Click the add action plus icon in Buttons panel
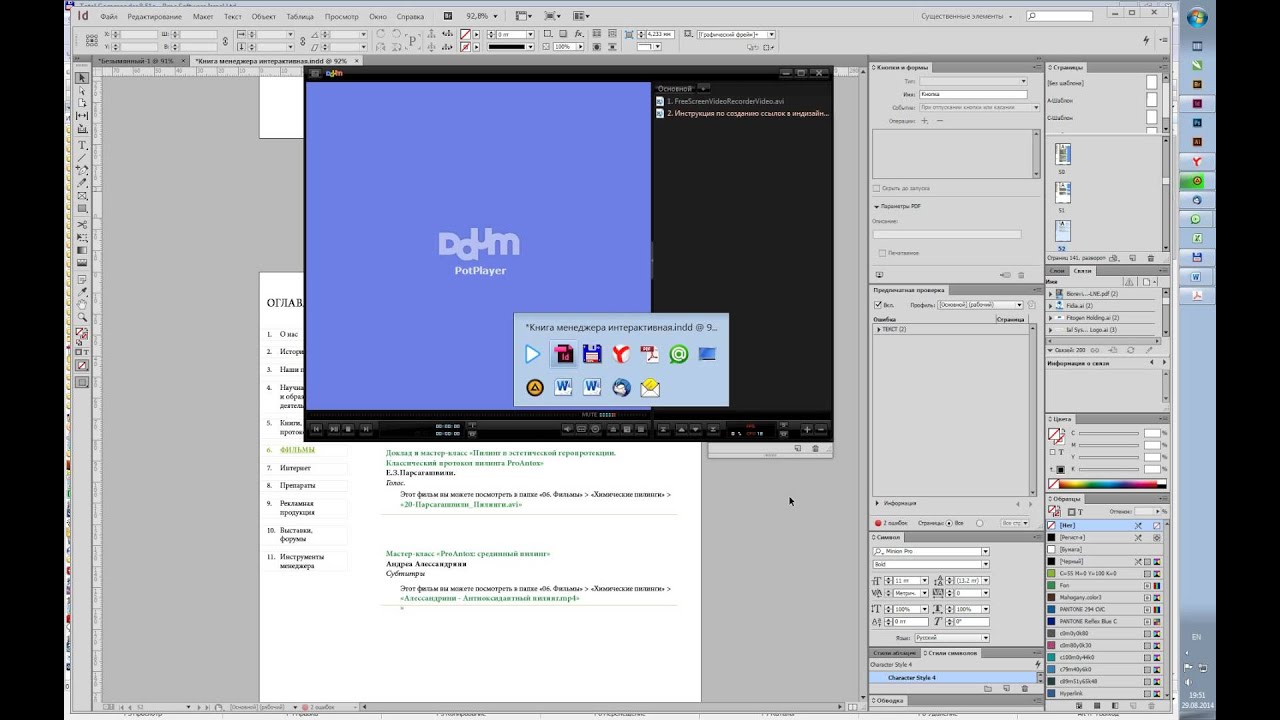Viewport: 1280px width, 720px height. pos(924,120)
